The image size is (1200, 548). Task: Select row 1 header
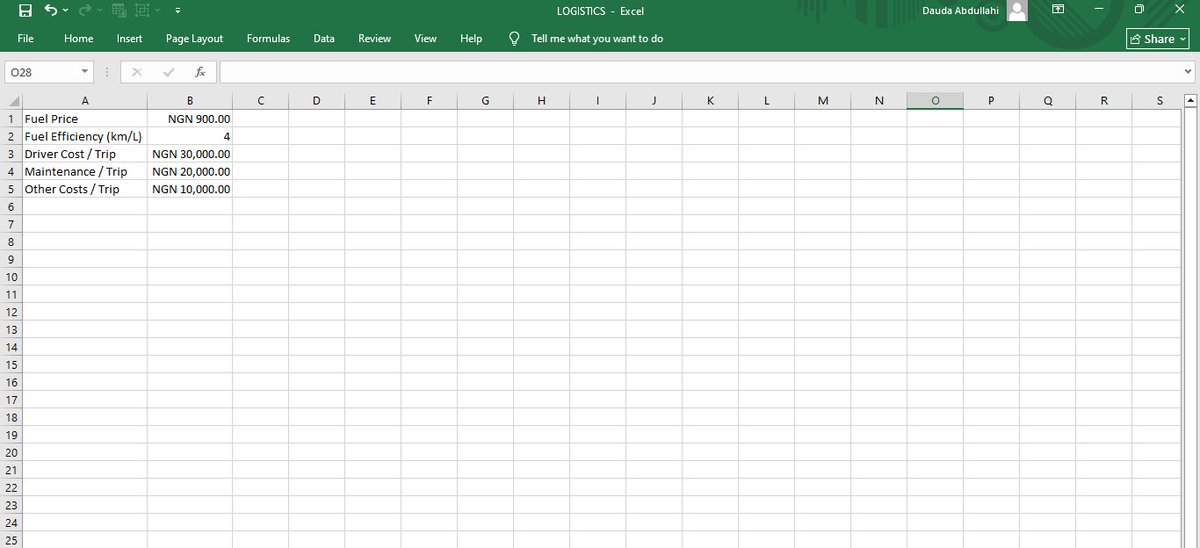(10, 119)
